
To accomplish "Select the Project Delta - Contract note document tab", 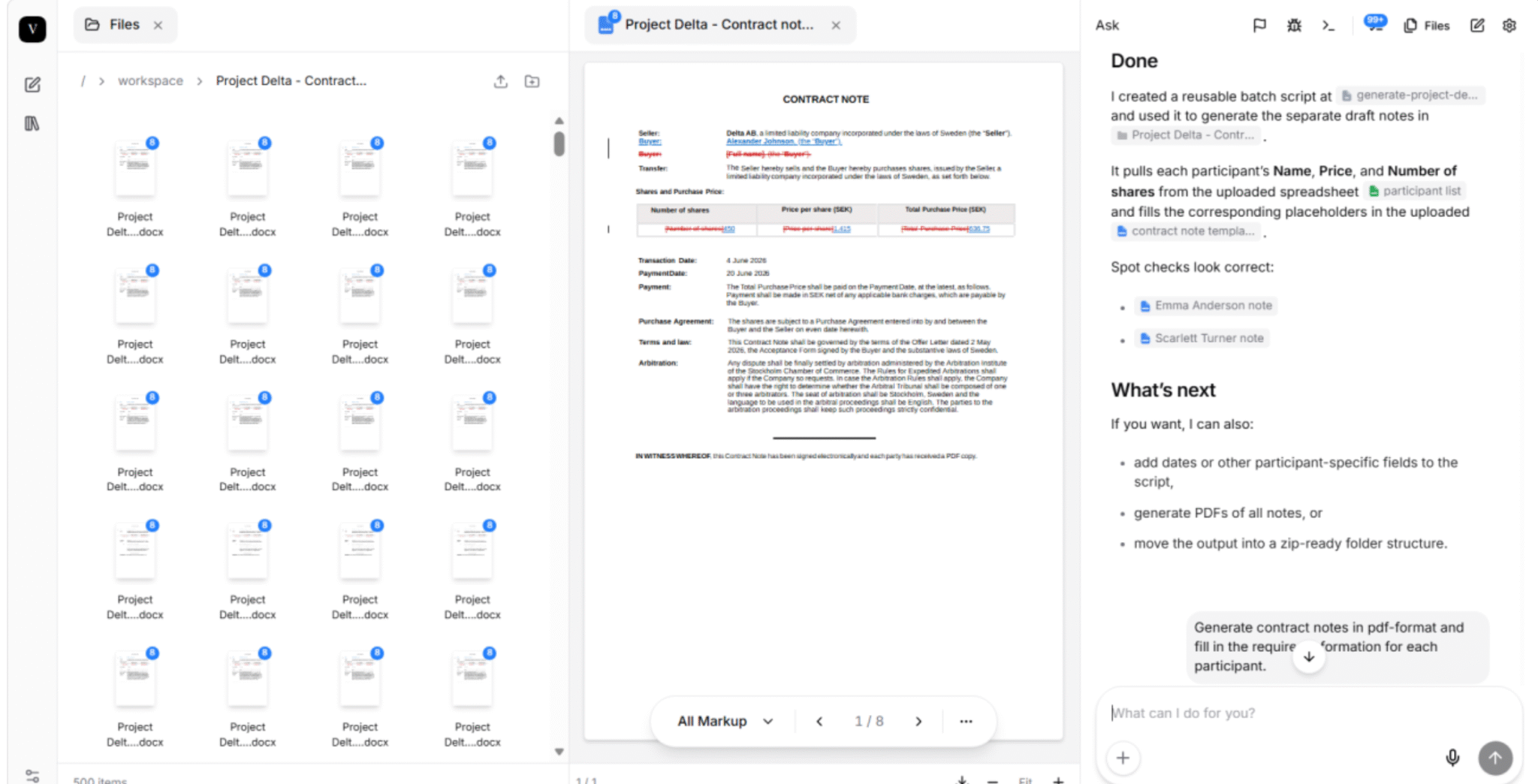I will [x=718, y=25].
